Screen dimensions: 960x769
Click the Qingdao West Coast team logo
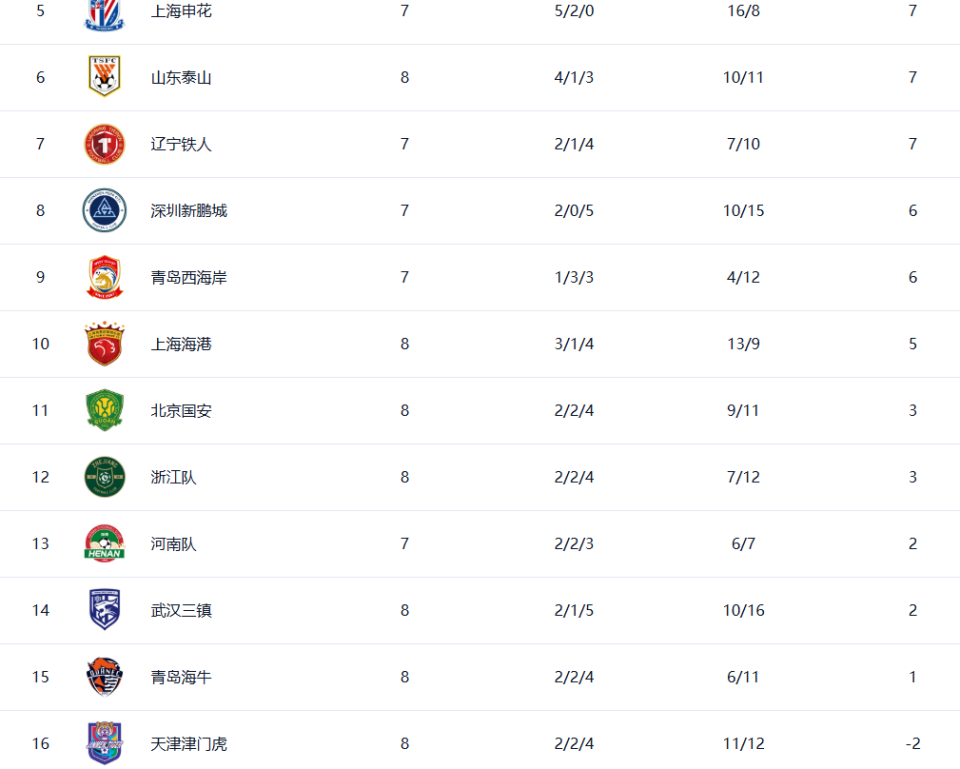tap(105, 277)
